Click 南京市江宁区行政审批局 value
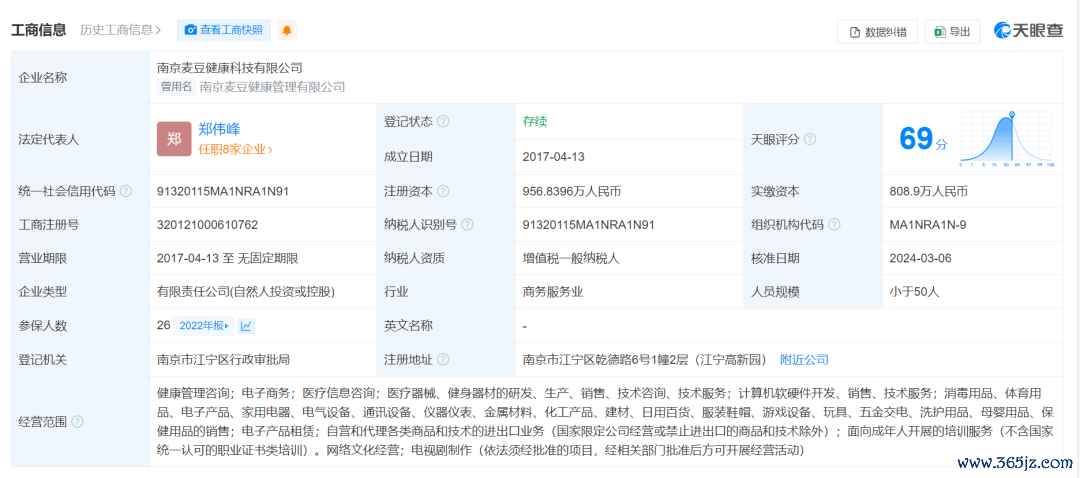Screen dimensions: 1080x478 click(224, 360)
